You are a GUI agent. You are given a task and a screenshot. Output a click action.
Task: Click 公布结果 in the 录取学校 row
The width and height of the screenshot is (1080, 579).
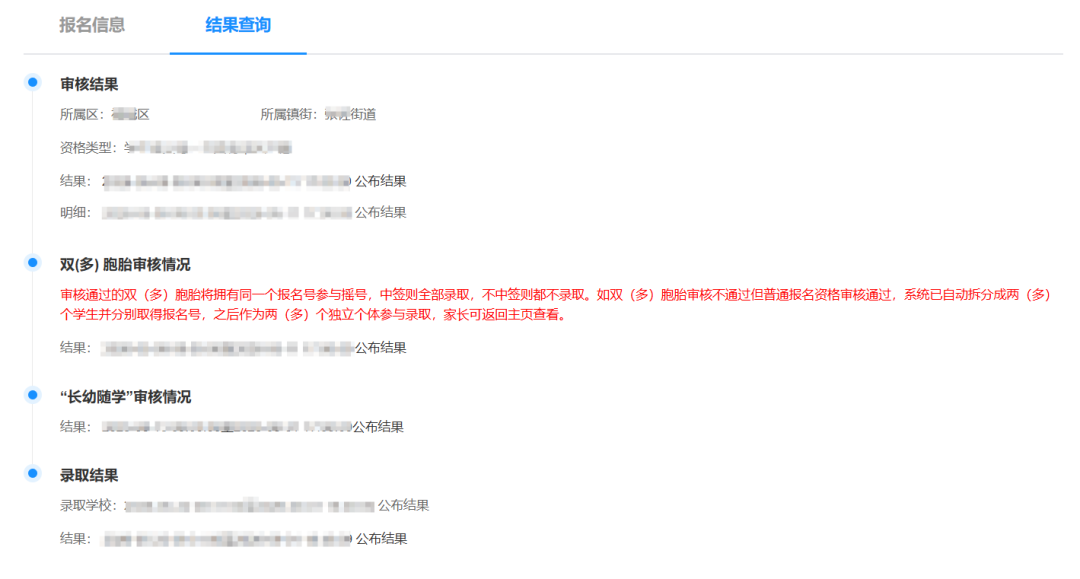(x=403, y=506)
